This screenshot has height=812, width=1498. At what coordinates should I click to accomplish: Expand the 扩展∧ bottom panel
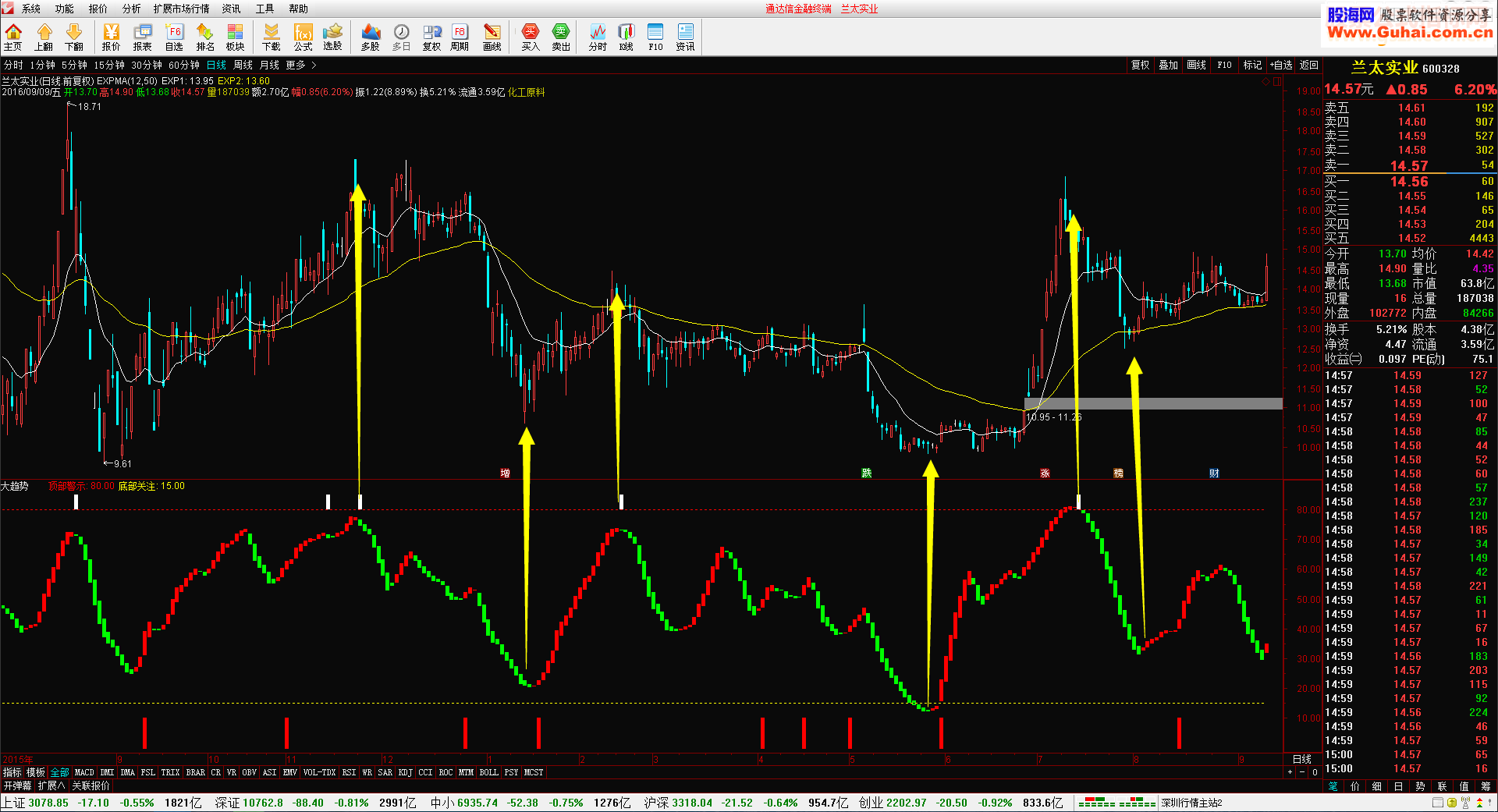(51, 785)
